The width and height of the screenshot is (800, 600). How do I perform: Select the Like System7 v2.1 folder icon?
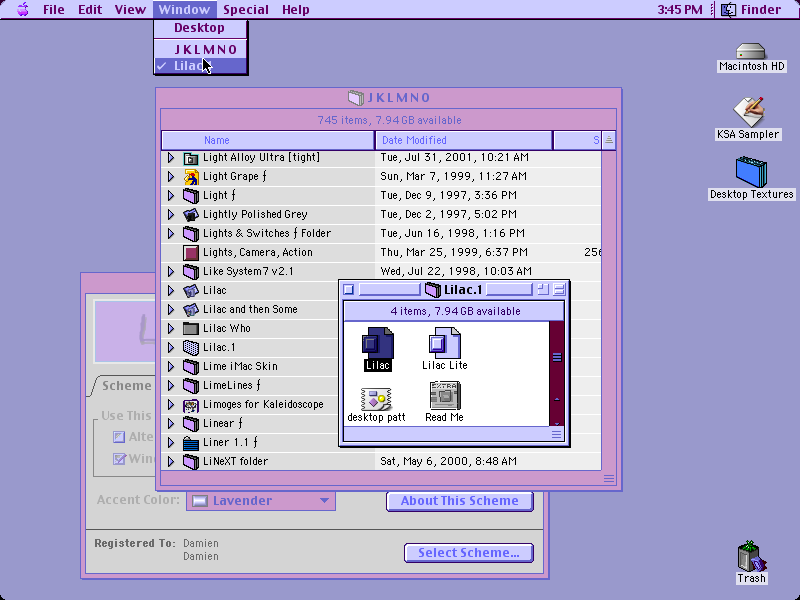[x=190, y=271]
